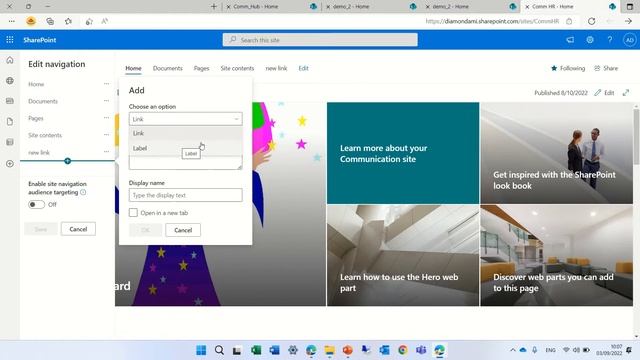Click the plus circle to add navigation link
Image resolution: width=640 pixels, height=360 pixels.
tap(68, 161)
